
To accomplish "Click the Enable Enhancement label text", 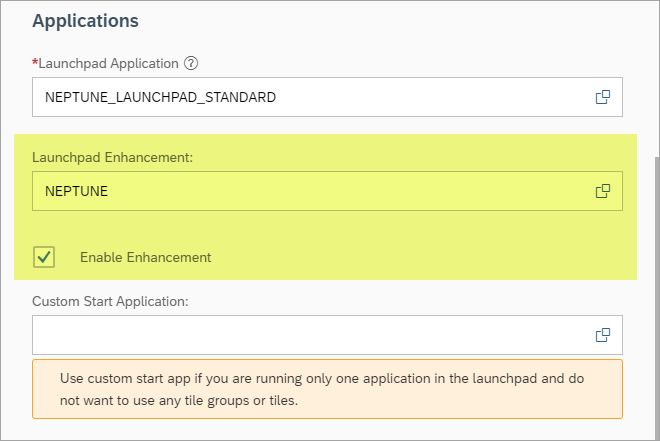I will (x=146, y=257).
